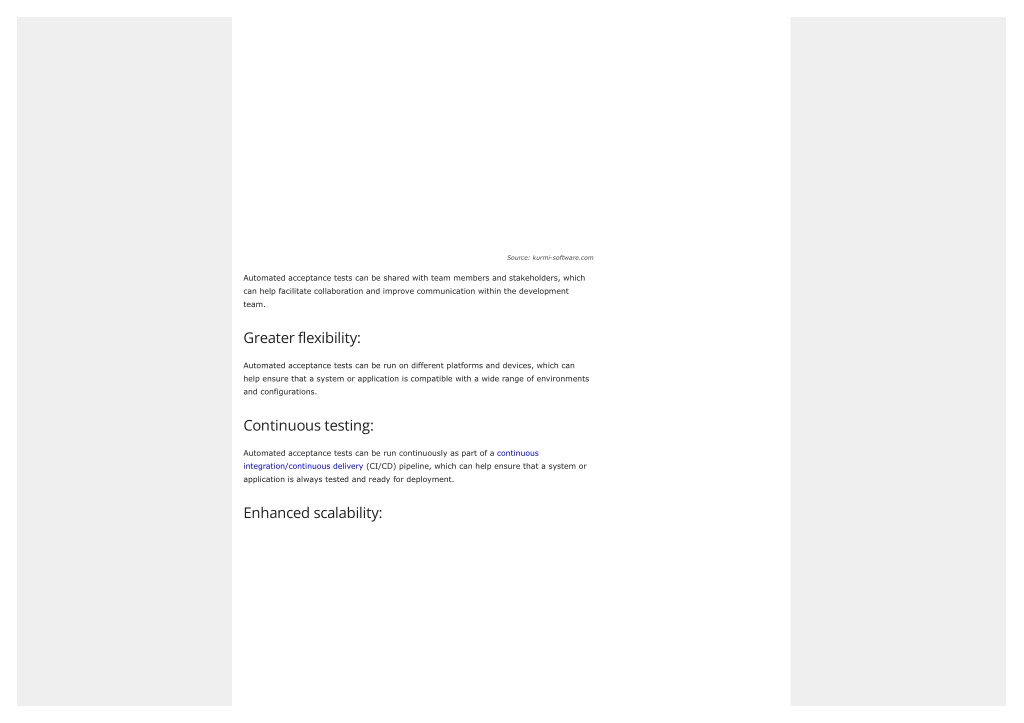Click the right gray sidebar area
The height and width of the screenshot is (723, 1024).
point(898,361)
